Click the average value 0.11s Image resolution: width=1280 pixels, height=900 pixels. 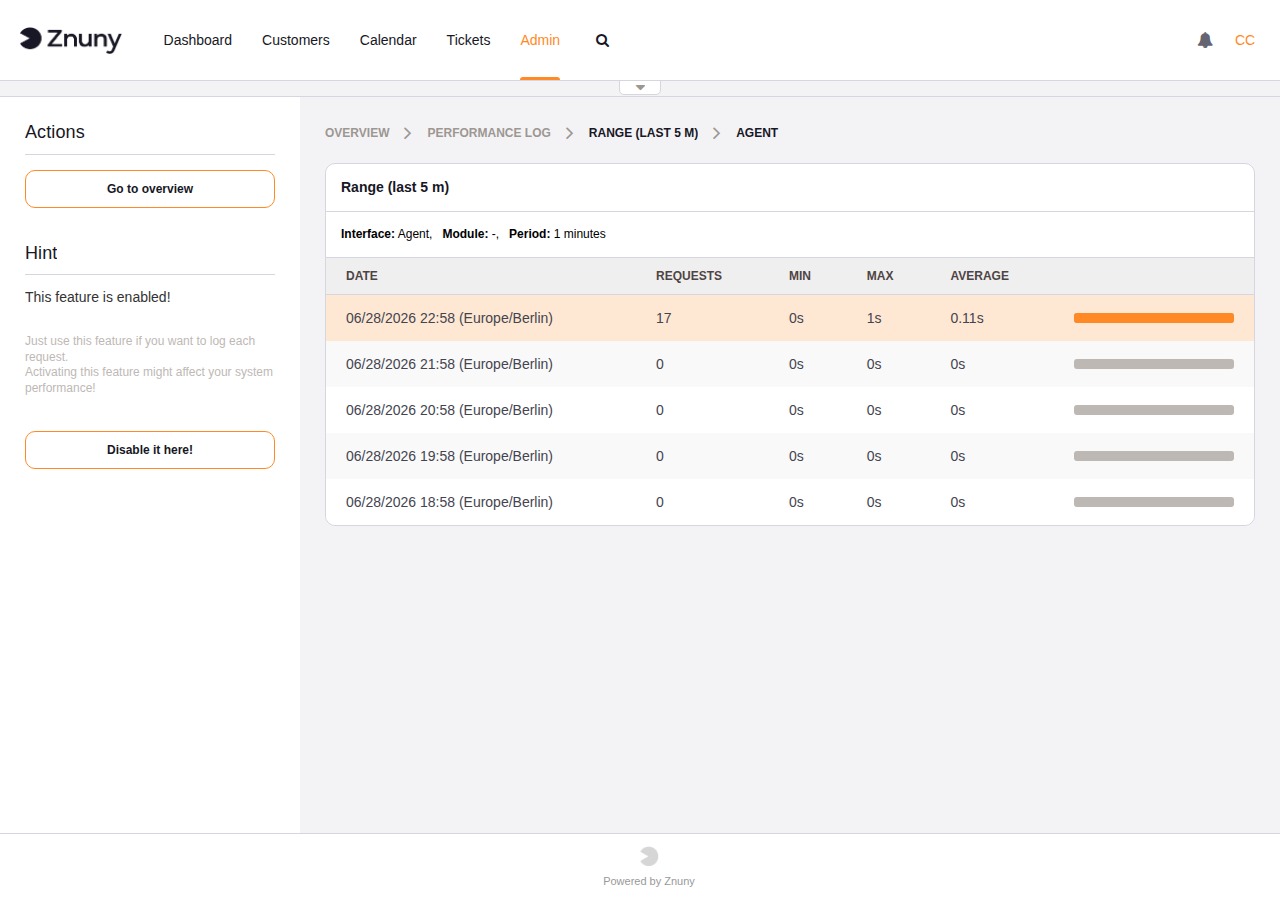(x=967, y=318)
